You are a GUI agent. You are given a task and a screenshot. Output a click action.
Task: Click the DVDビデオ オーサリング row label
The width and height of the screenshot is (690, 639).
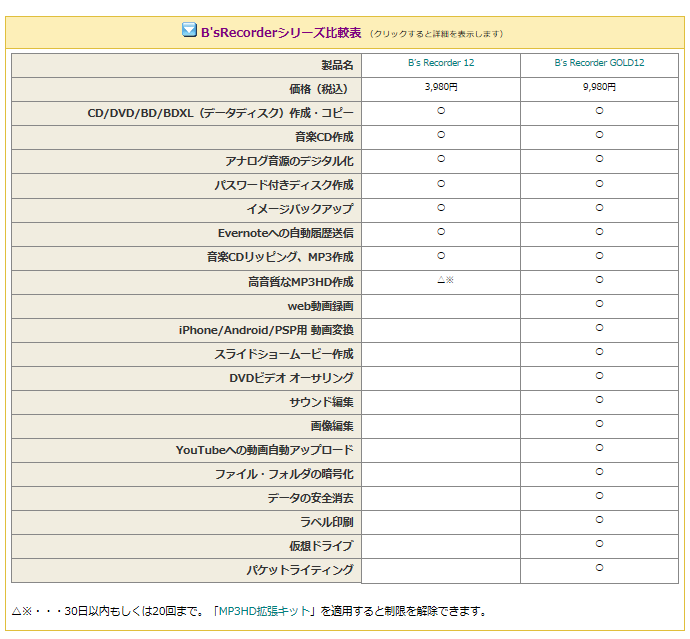coord(291,378)
